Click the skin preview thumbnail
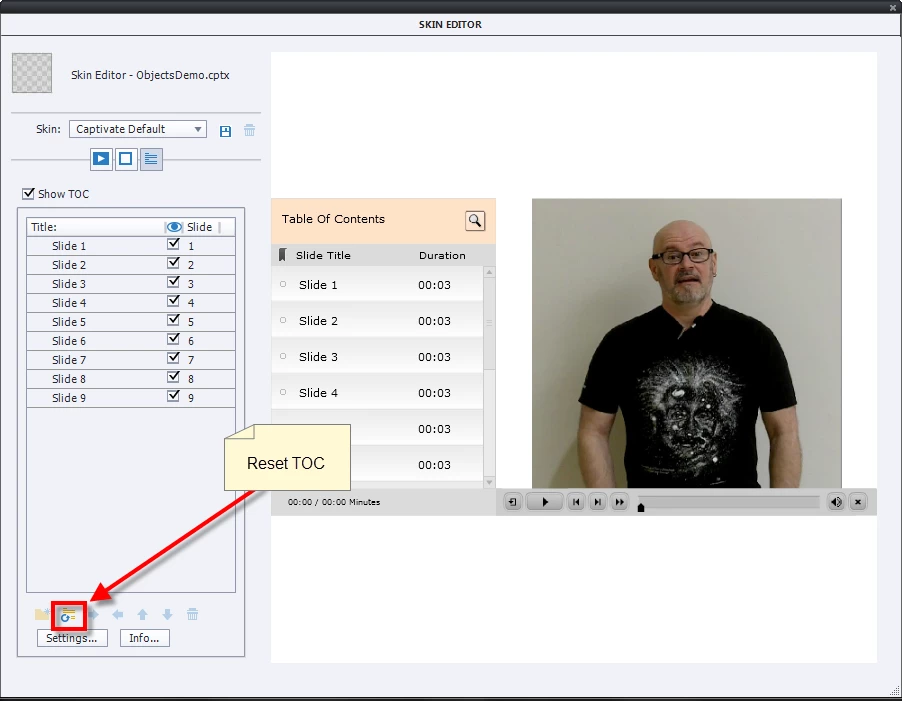902x701 pixels. coord(32,72)
